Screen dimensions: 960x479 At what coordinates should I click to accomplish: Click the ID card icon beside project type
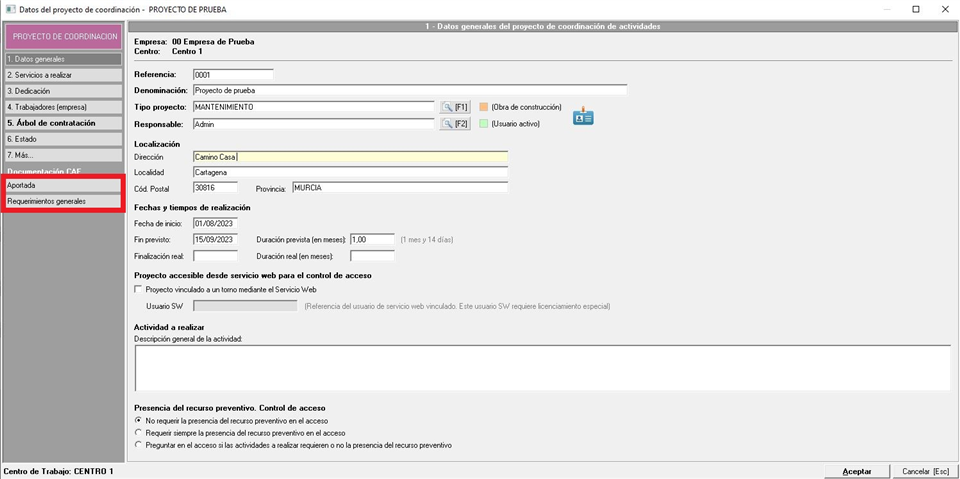583,116
